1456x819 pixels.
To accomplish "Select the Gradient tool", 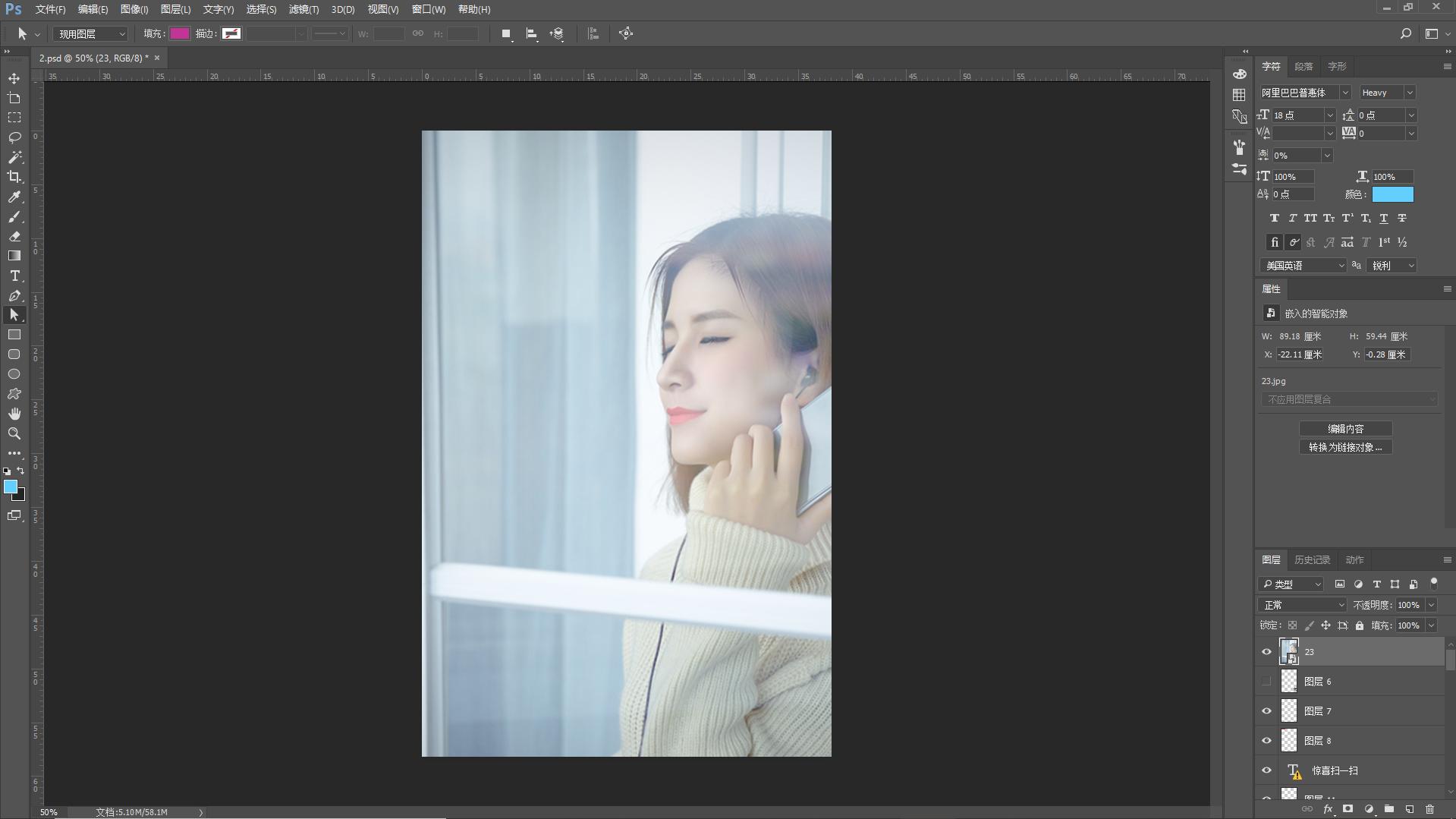I will [14, 256].
